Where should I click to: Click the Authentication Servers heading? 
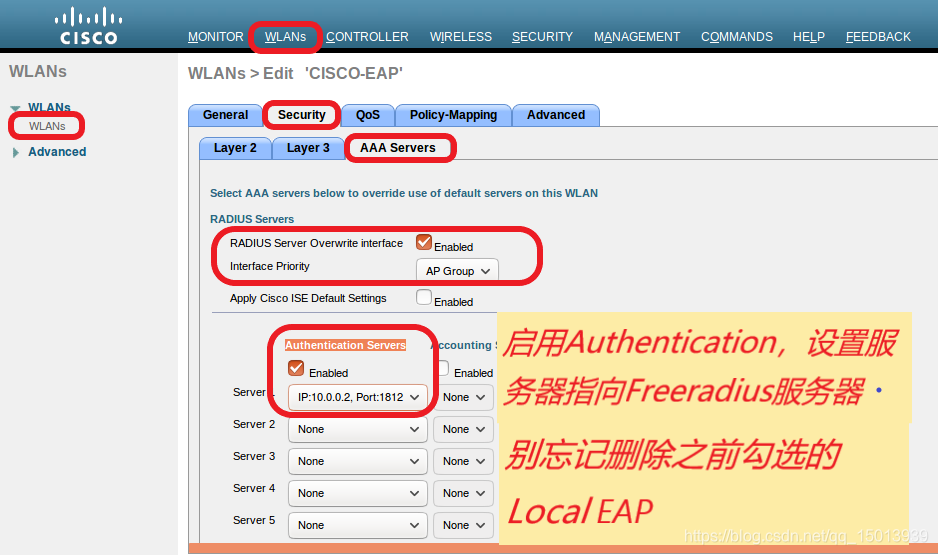(x=345, y=345)
